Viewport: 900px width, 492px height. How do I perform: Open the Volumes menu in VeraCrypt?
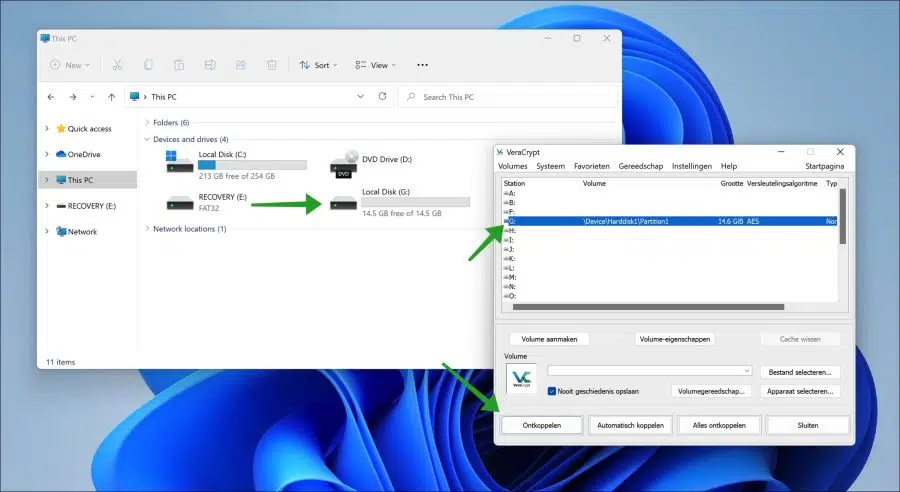click(513, 166)
